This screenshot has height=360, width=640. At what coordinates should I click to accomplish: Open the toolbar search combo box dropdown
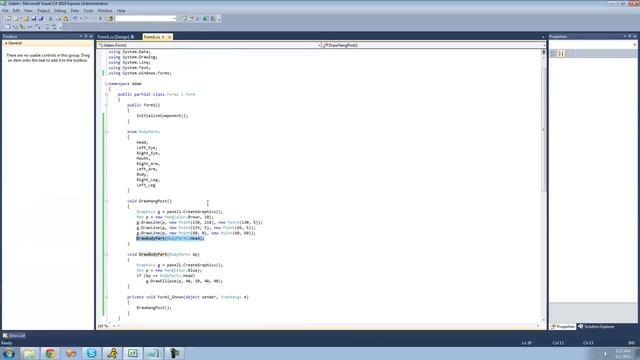pos(174,19)
